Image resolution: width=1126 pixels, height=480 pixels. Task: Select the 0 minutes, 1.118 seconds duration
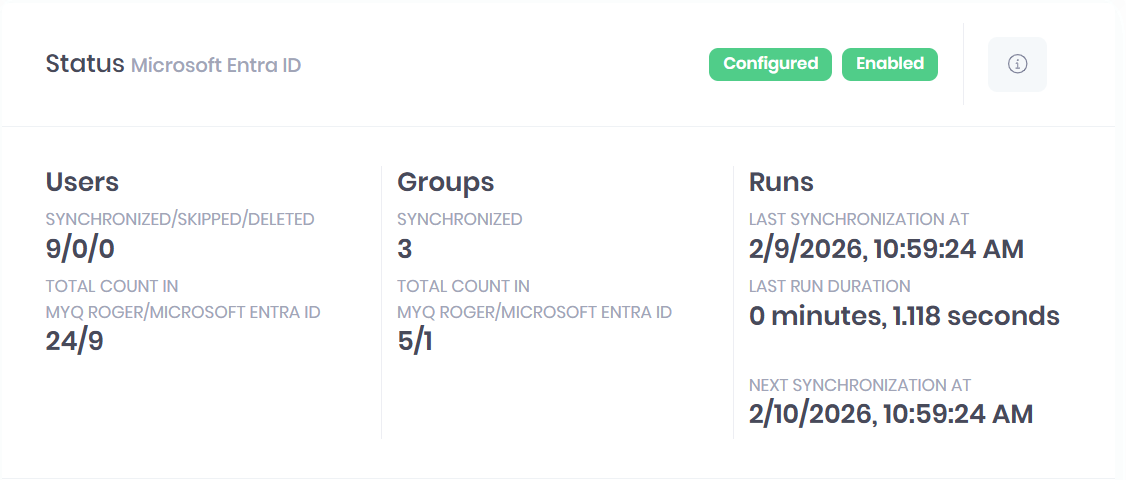(x=903, y=317)
